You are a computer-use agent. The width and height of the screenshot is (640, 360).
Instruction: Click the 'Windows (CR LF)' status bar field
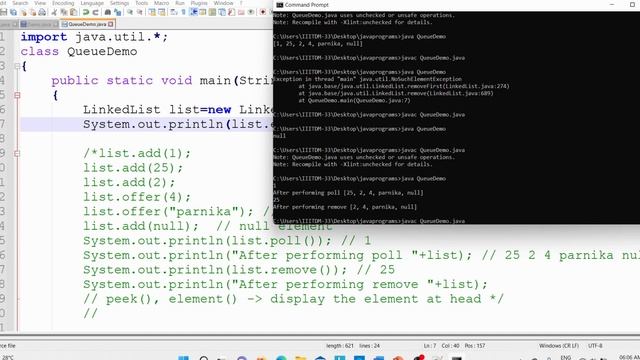pyautogui.click(x=559, y=346)
